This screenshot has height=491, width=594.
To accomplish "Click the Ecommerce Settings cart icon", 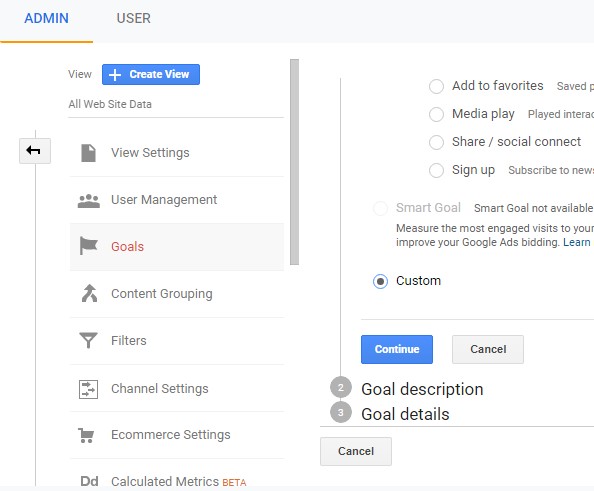I will coord(86,435).
